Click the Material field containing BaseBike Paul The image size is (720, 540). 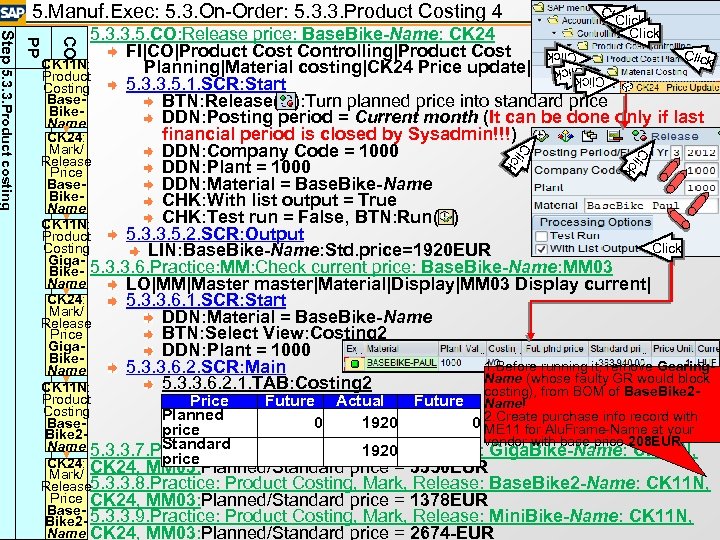point(649,206)
